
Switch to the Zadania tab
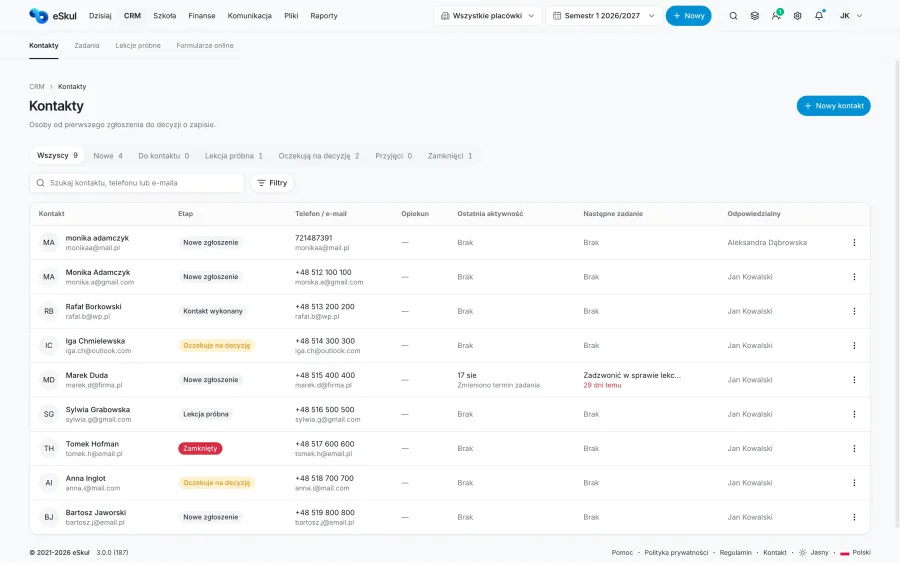tap(87, 45)
